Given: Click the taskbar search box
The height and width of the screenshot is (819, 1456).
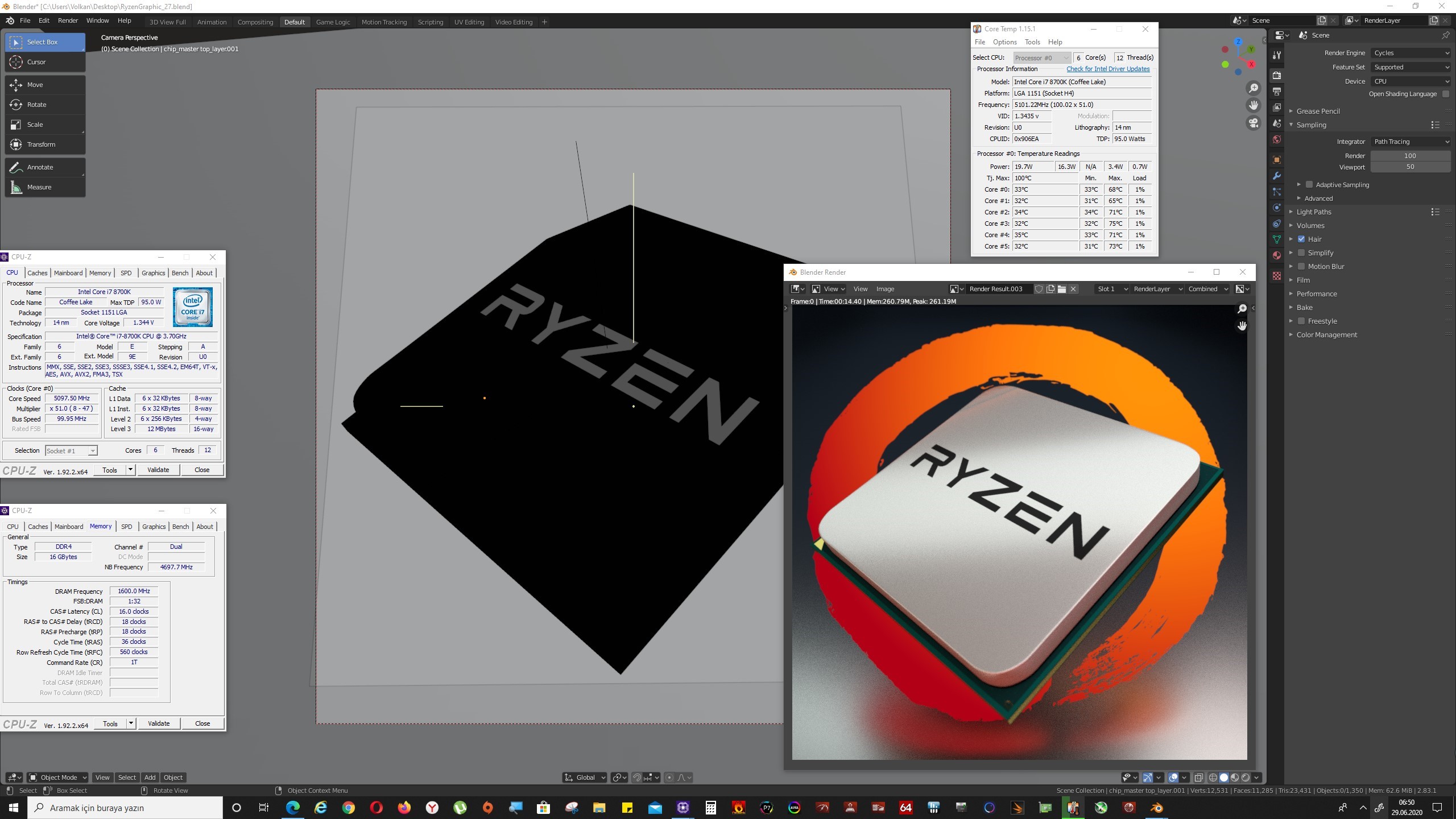Looking at the screenshot, I should pos(125,808).
